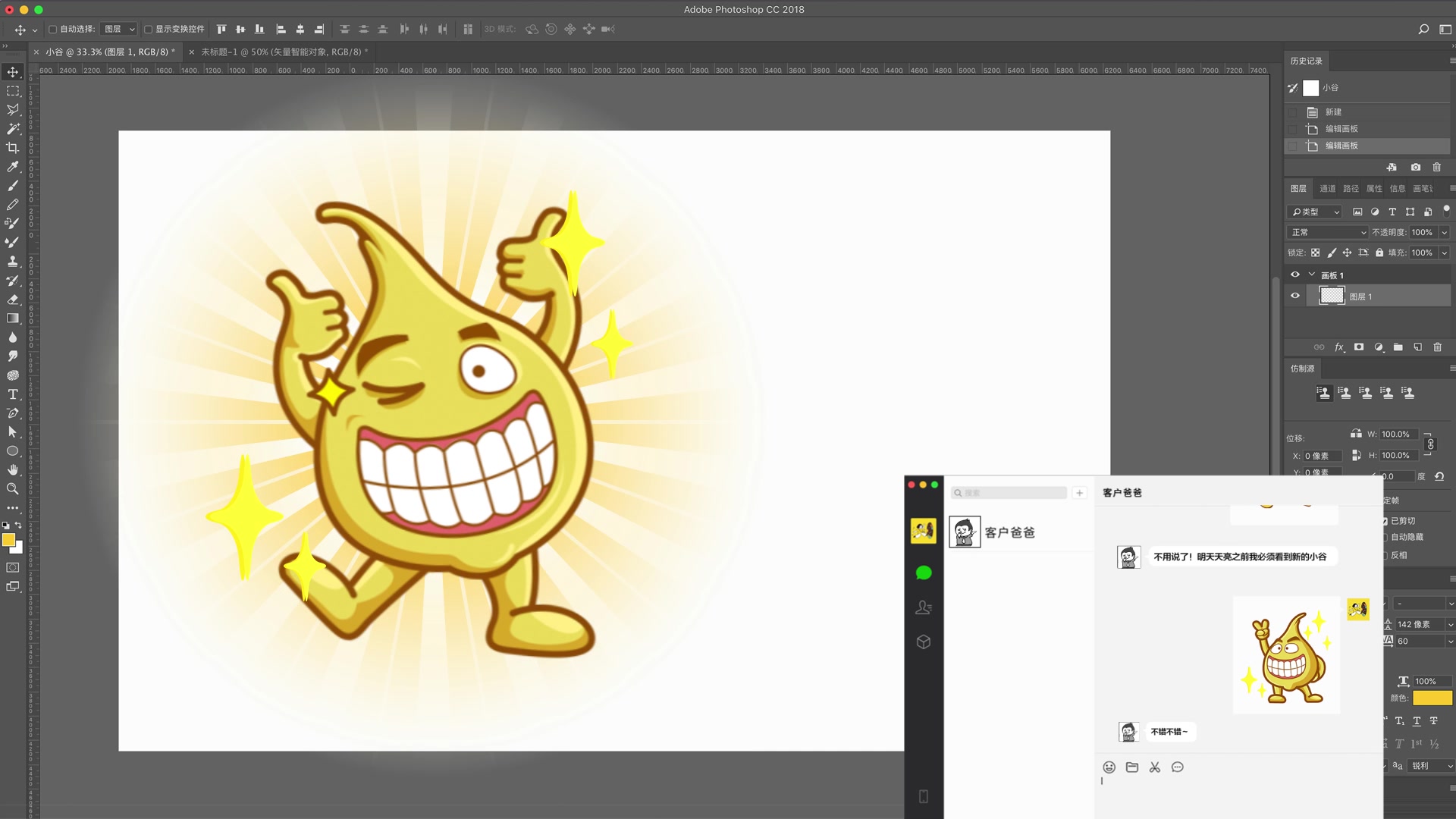1456x819 pixels.
Task: Open contacts icon in chat sidebar
Action: (924, 607)
